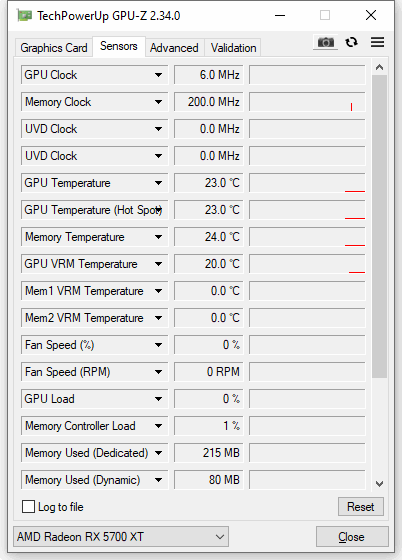The height and width of the screenshot is (560, 402).
Task: Open the Memory Clock dropdown arrow
Action: [x=159, y=102]
